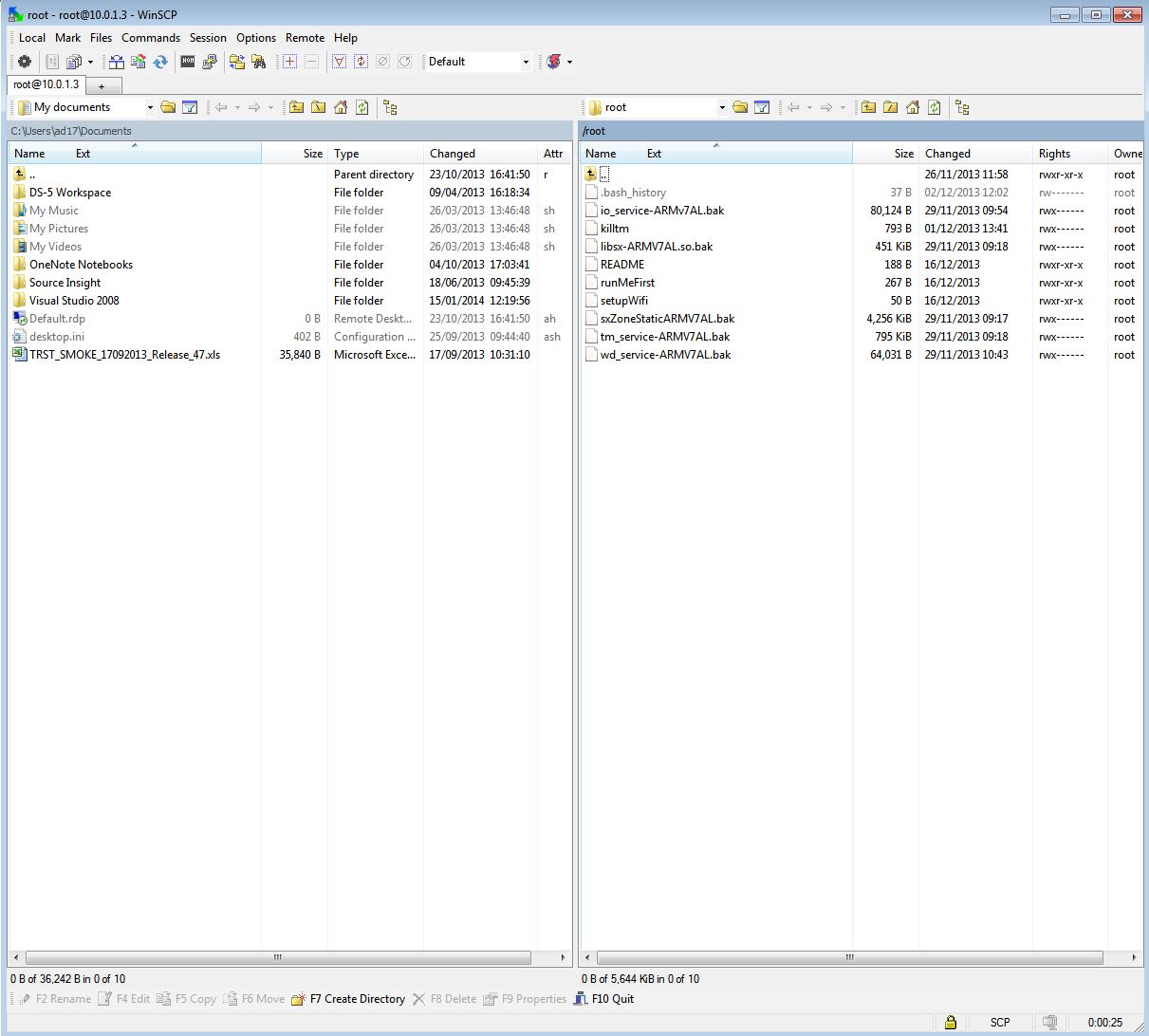Toggle the remote directory tree view
The image size is (1149, 1036).
point(962,107)
